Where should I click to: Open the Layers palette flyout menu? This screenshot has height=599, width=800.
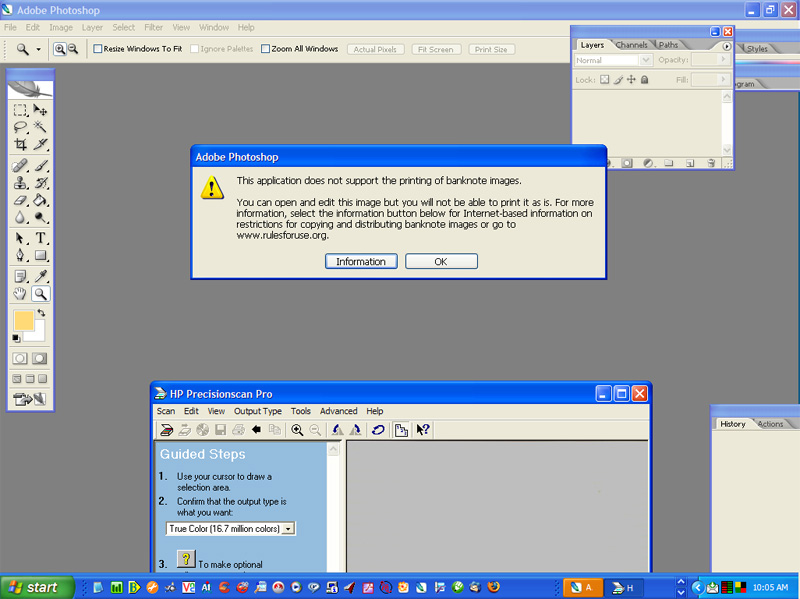point(727,46)
